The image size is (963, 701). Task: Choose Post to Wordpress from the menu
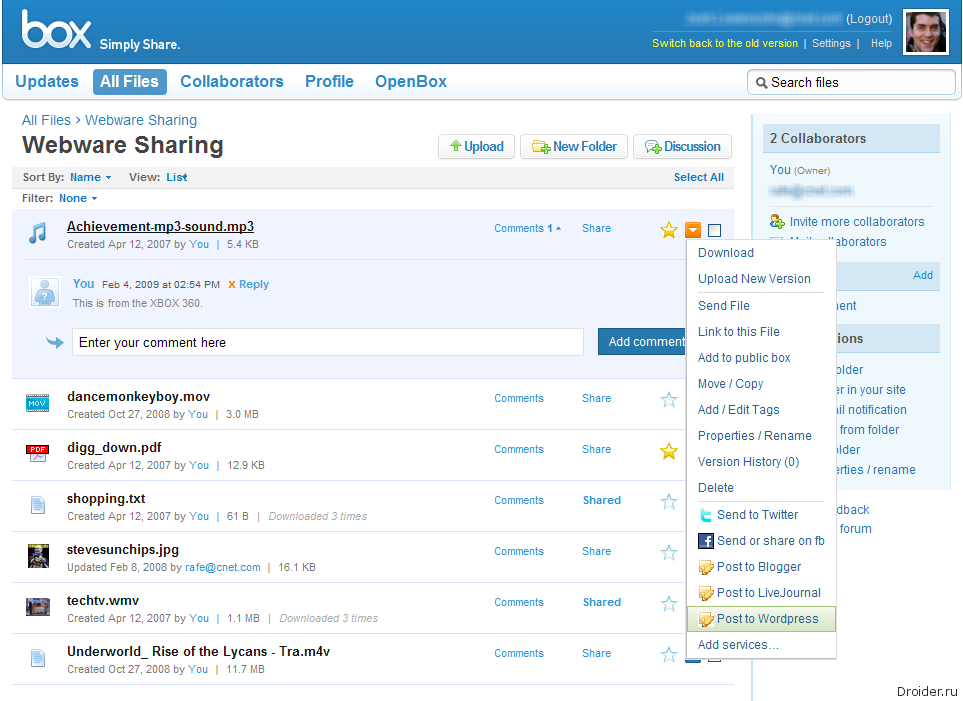click(766, 619)
